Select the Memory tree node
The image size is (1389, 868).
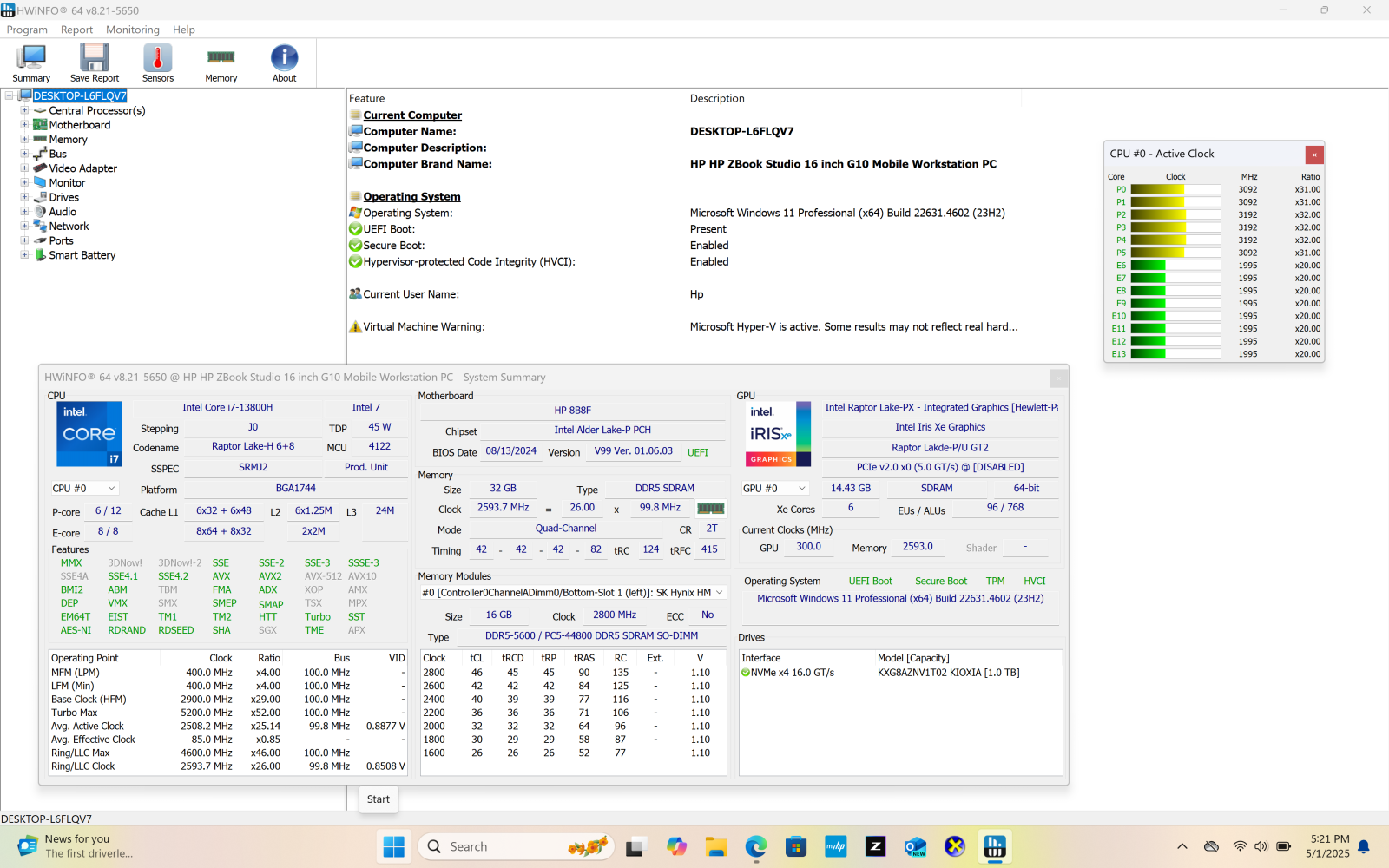(x=68, y=140)
